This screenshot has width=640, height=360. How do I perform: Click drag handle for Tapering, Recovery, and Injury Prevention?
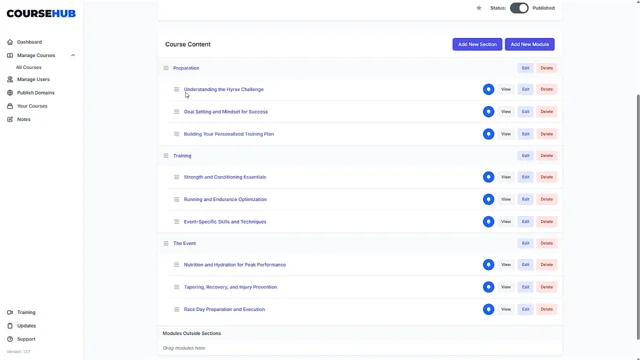click(x=176, y=287)
